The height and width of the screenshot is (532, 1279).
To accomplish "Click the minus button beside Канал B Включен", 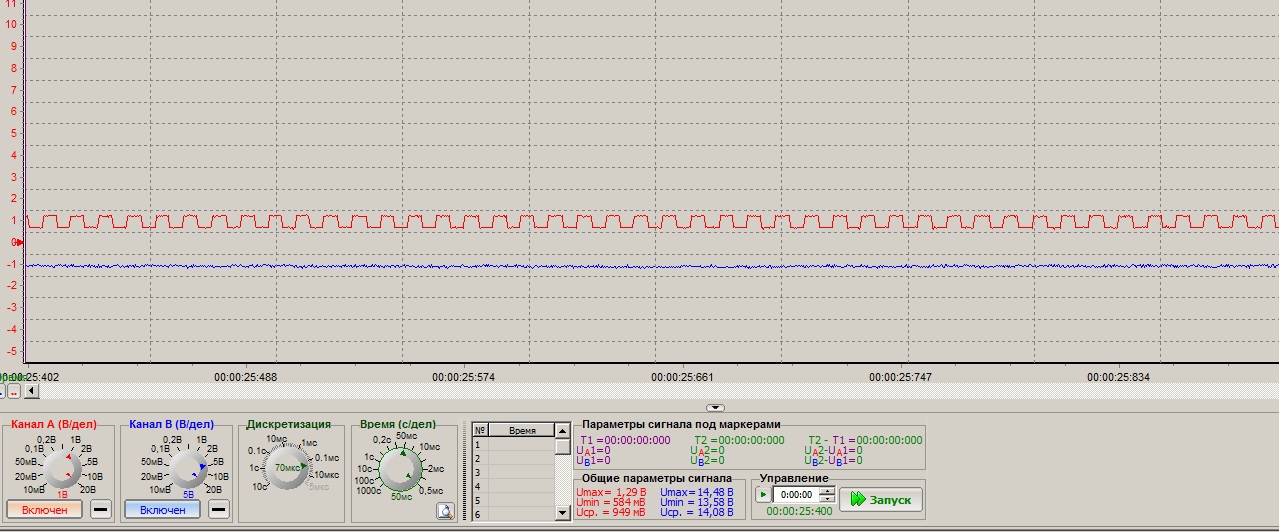I will (x=218, y=510).
